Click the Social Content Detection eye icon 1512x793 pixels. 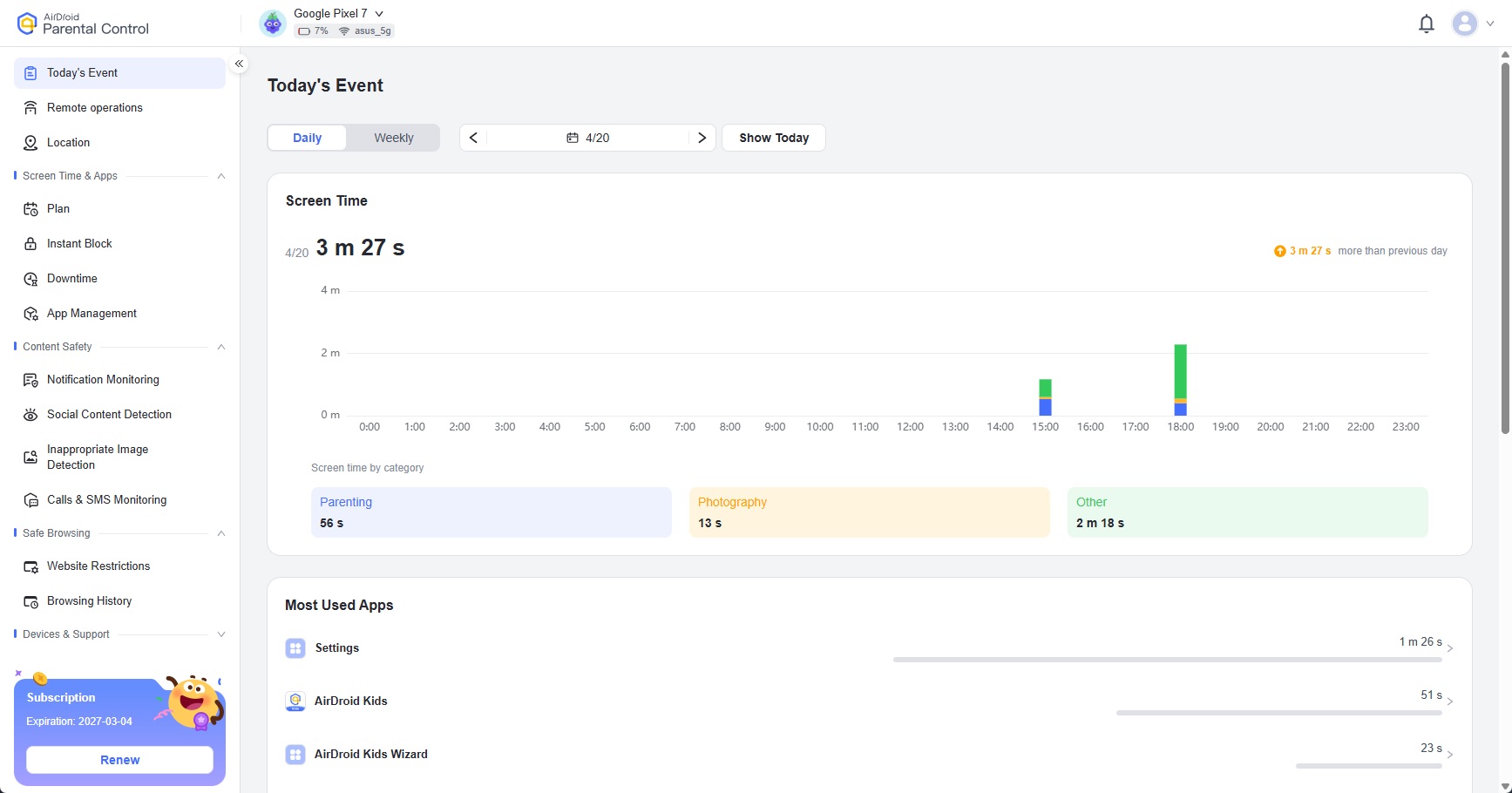[31, 415]
